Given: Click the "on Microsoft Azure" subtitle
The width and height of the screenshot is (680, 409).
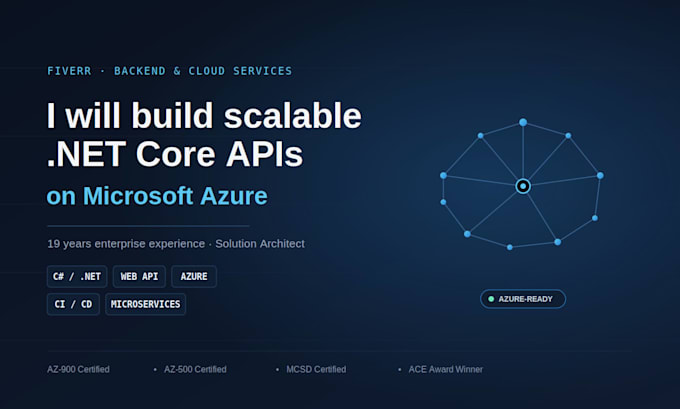Looking at the screenshot, I should tap(157, 196).
